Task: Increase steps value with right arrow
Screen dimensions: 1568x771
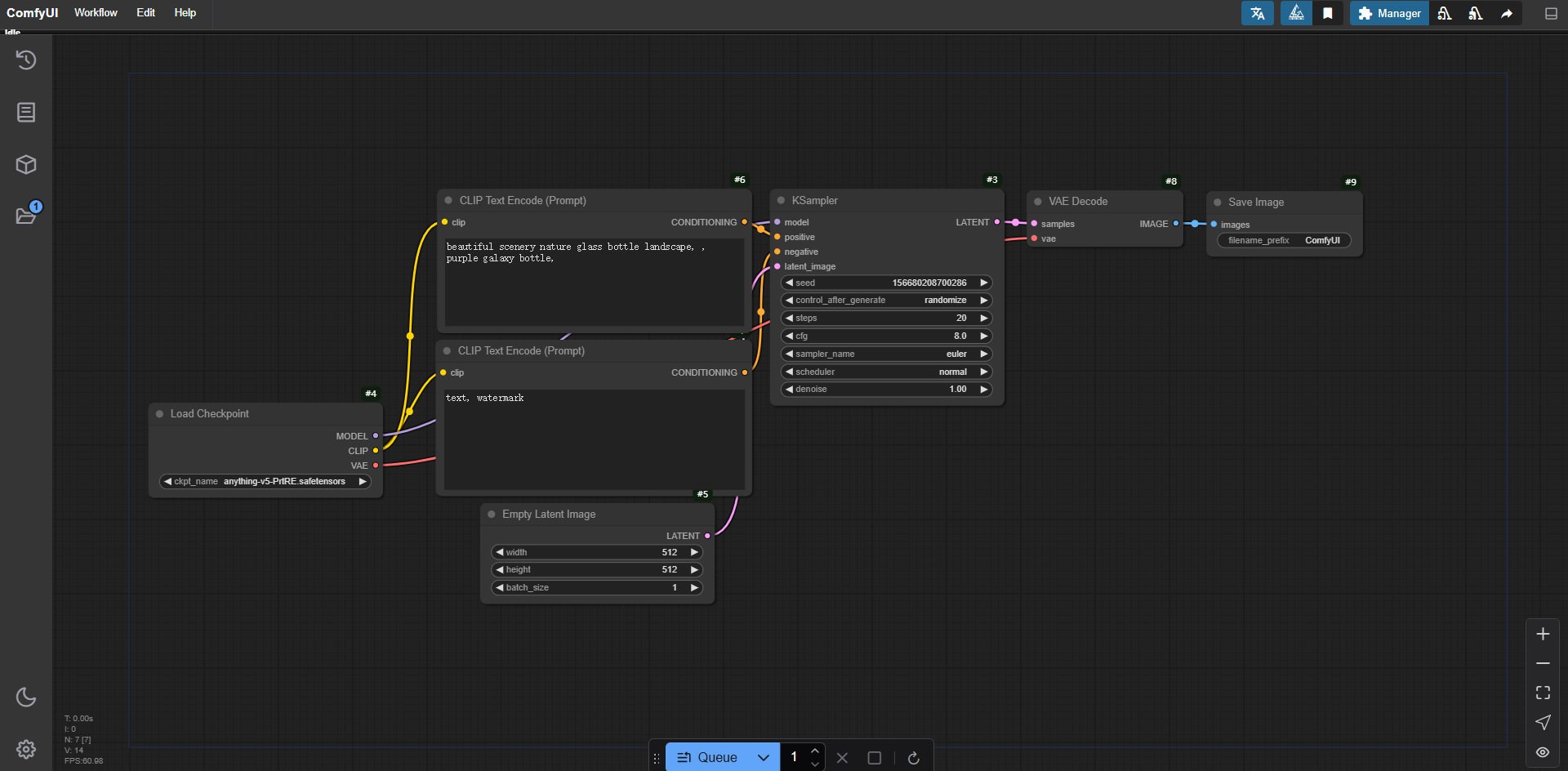Action: click(x=984, y=318)
